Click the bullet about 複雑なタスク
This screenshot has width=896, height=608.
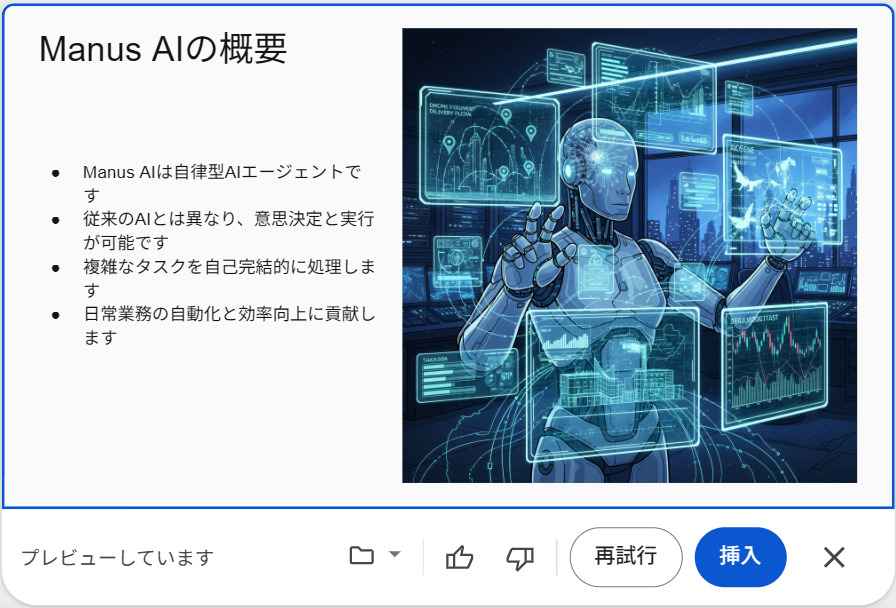tap(229, 278)
